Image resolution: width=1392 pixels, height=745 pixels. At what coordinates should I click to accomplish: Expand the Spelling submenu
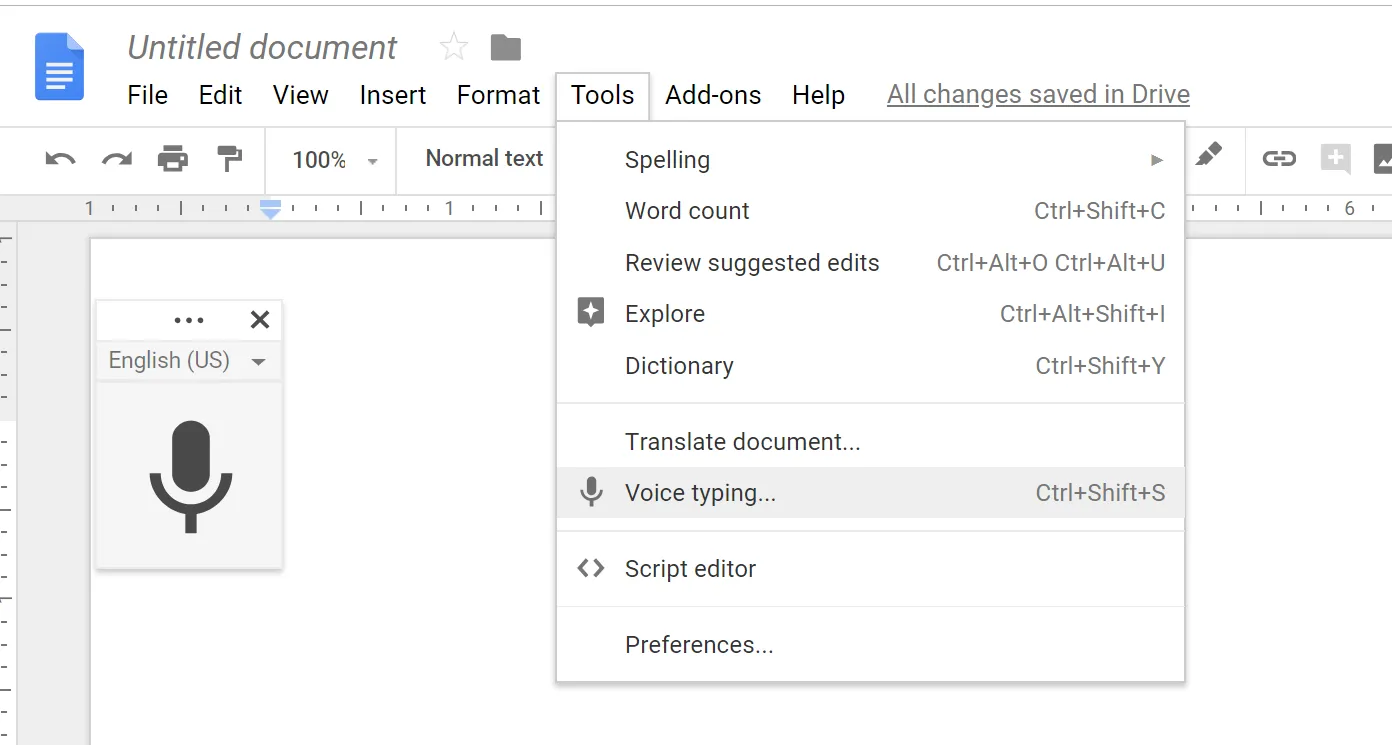[x=870, y=160]
